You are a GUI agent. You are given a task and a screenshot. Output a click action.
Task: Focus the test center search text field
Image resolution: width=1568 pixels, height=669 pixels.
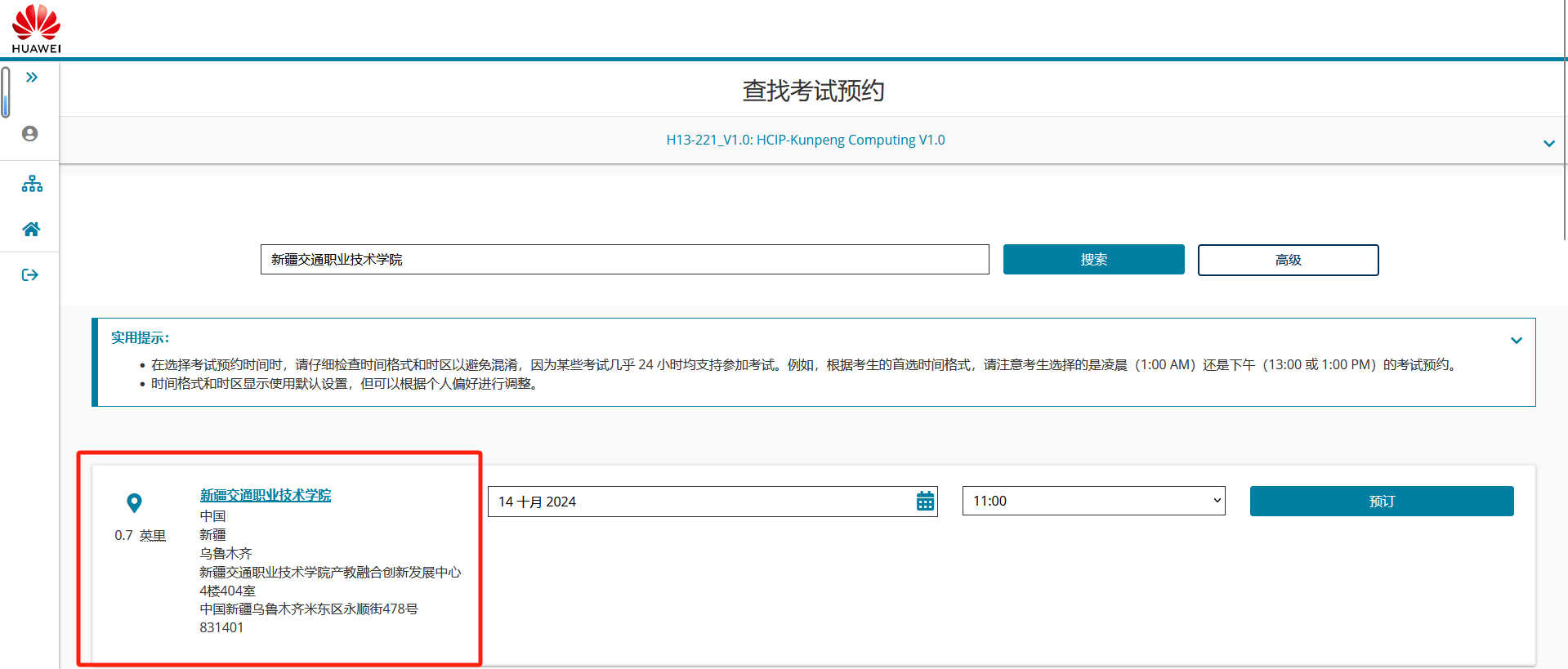[624, 260]
